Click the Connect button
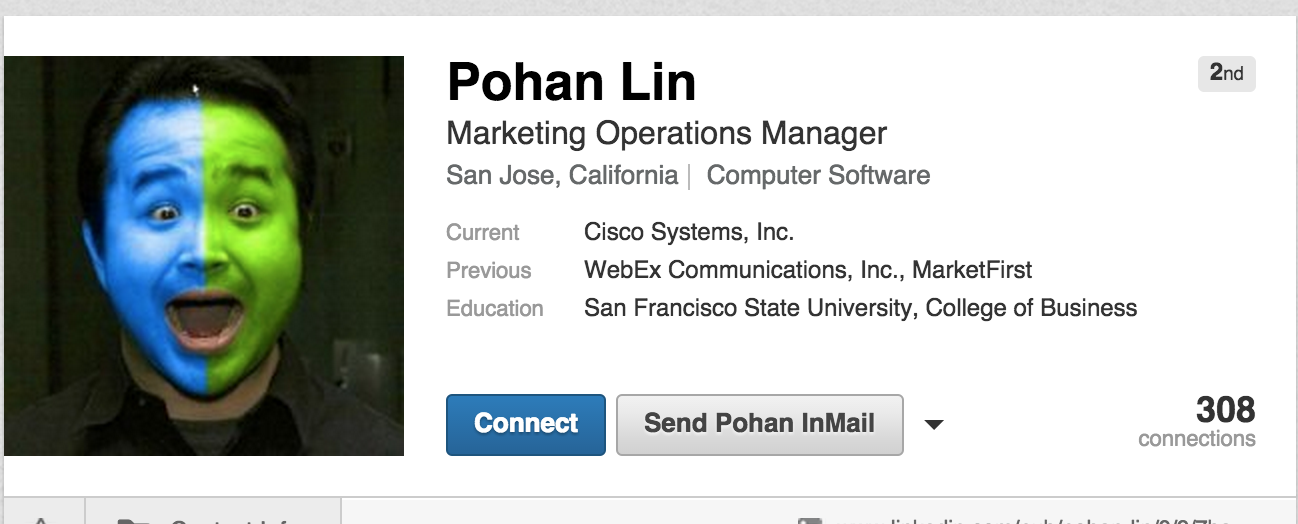 click(526, 424)
